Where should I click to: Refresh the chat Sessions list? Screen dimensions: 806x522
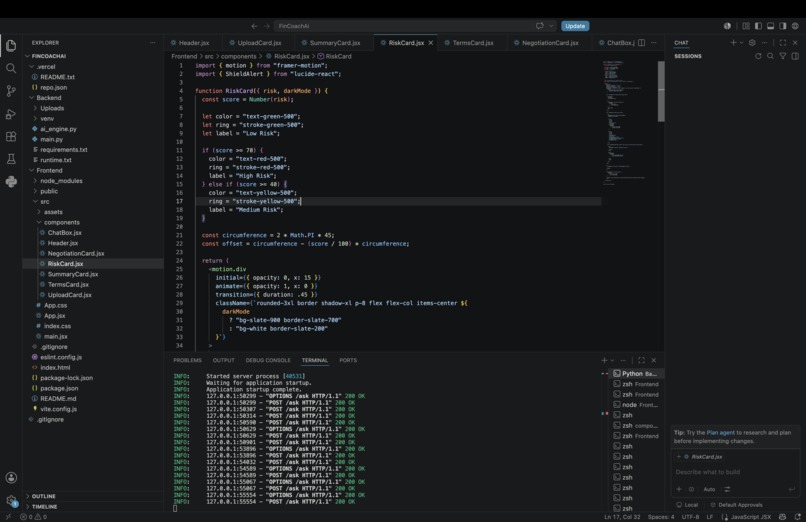tap(758, 56)
